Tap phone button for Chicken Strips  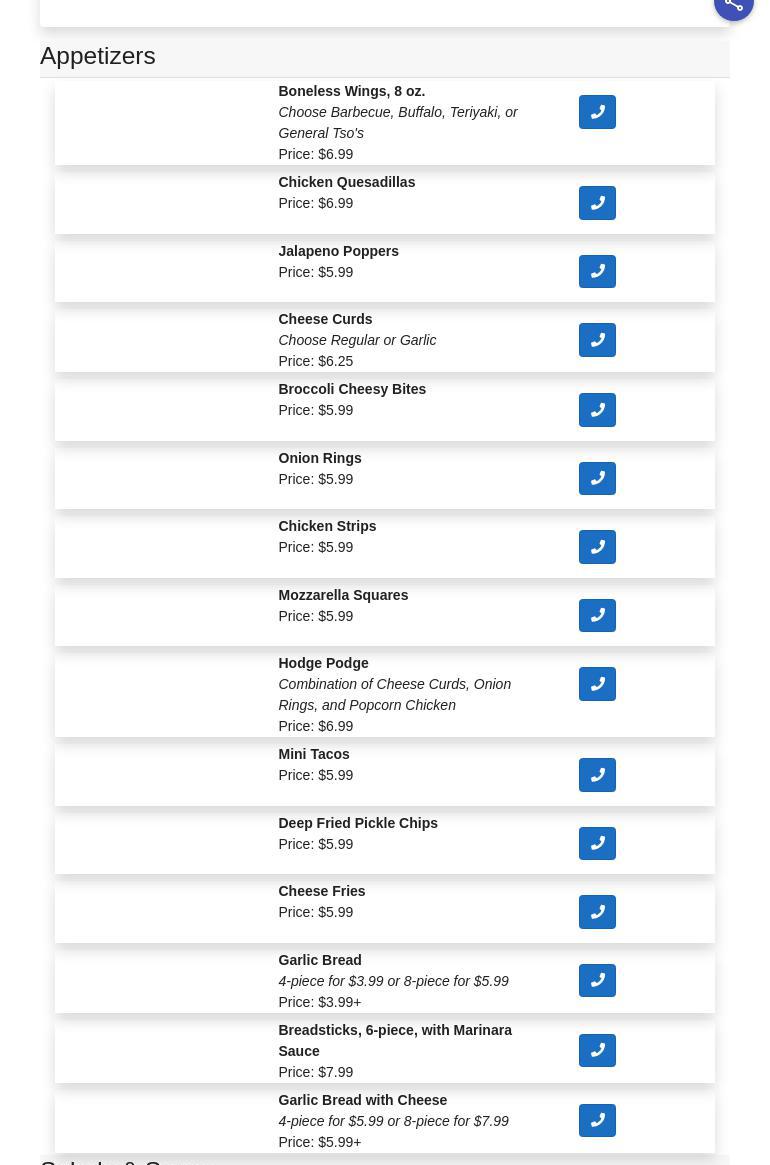pyautogui.click(x=597, y=547)
